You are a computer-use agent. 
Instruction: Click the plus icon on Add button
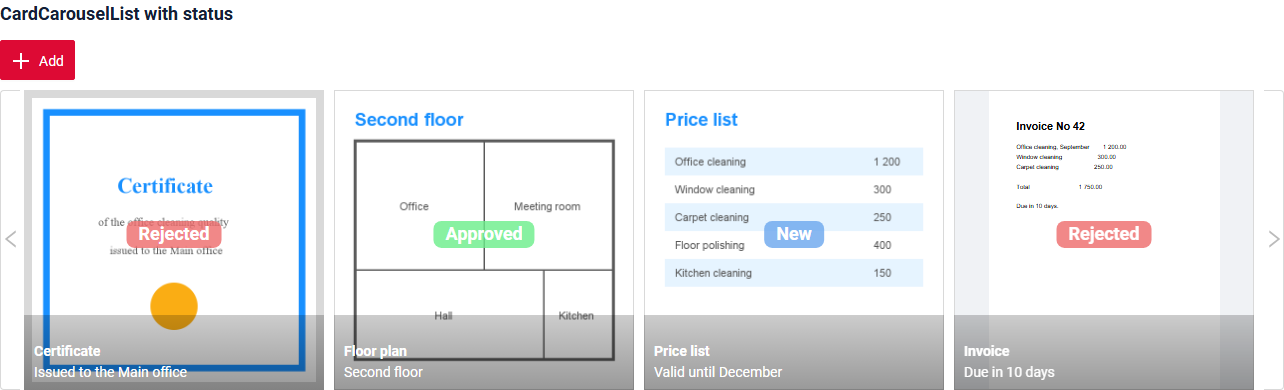click(x=21, y=61)
